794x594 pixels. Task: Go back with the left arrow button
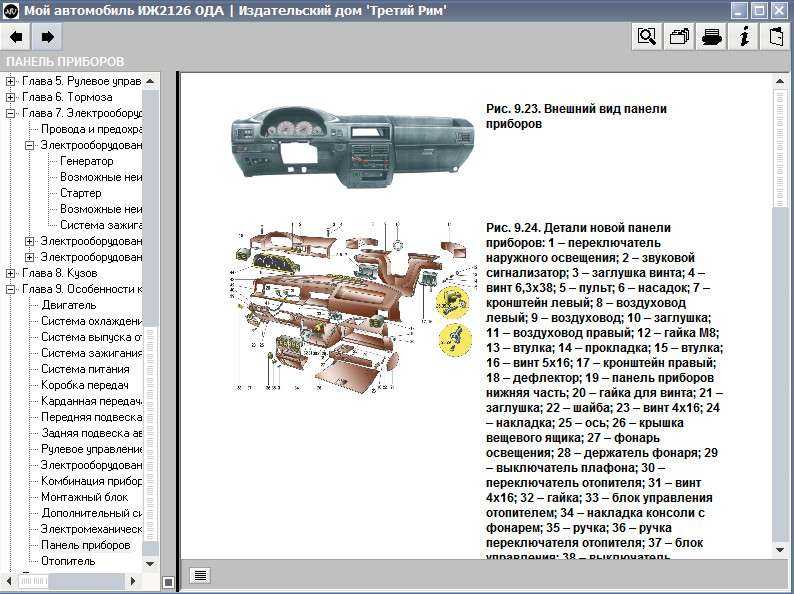(x=16, y=37)
